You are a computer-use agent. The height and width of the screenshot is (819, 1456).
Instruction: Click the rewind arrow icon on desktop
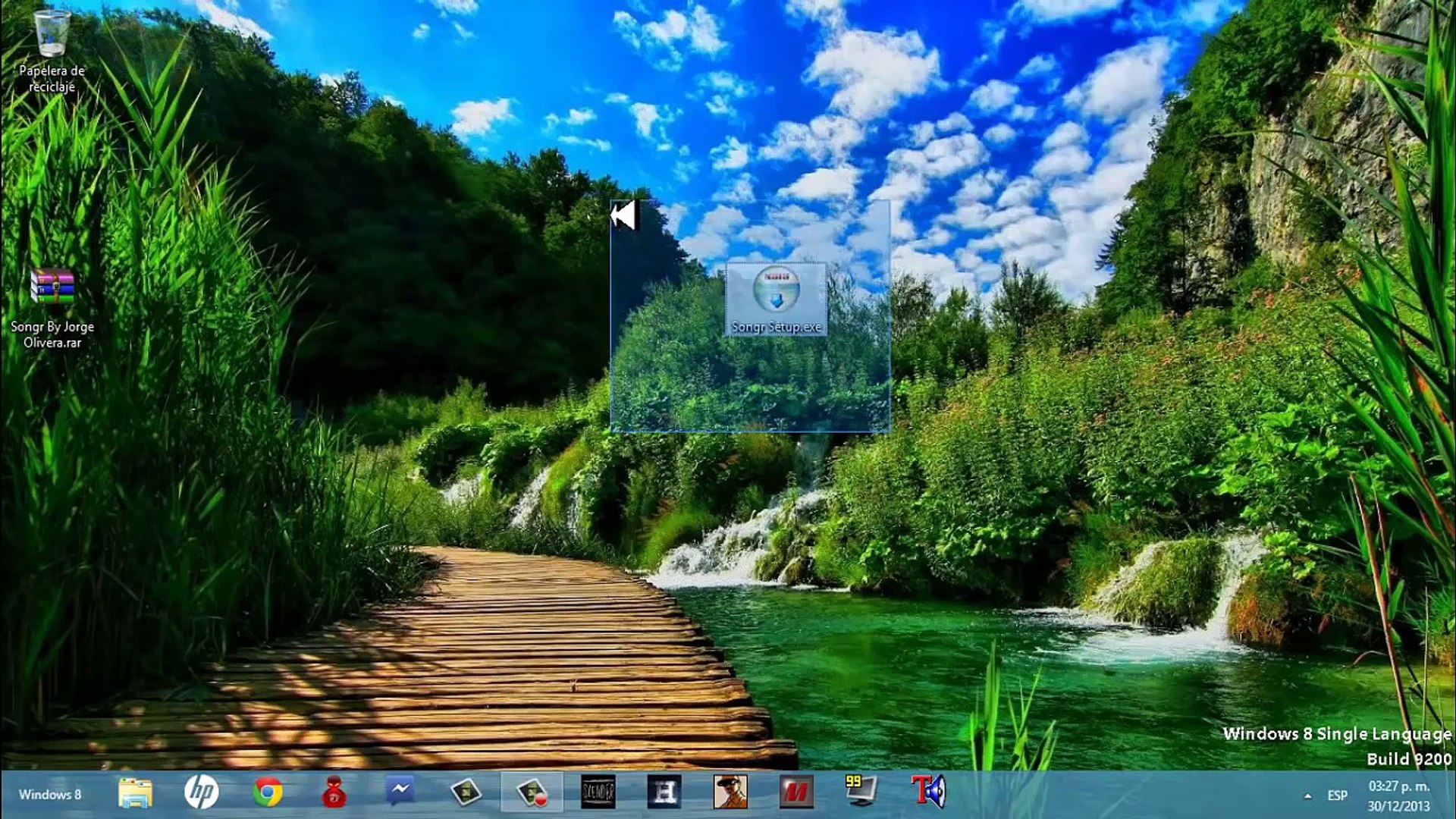pos(623,217)
